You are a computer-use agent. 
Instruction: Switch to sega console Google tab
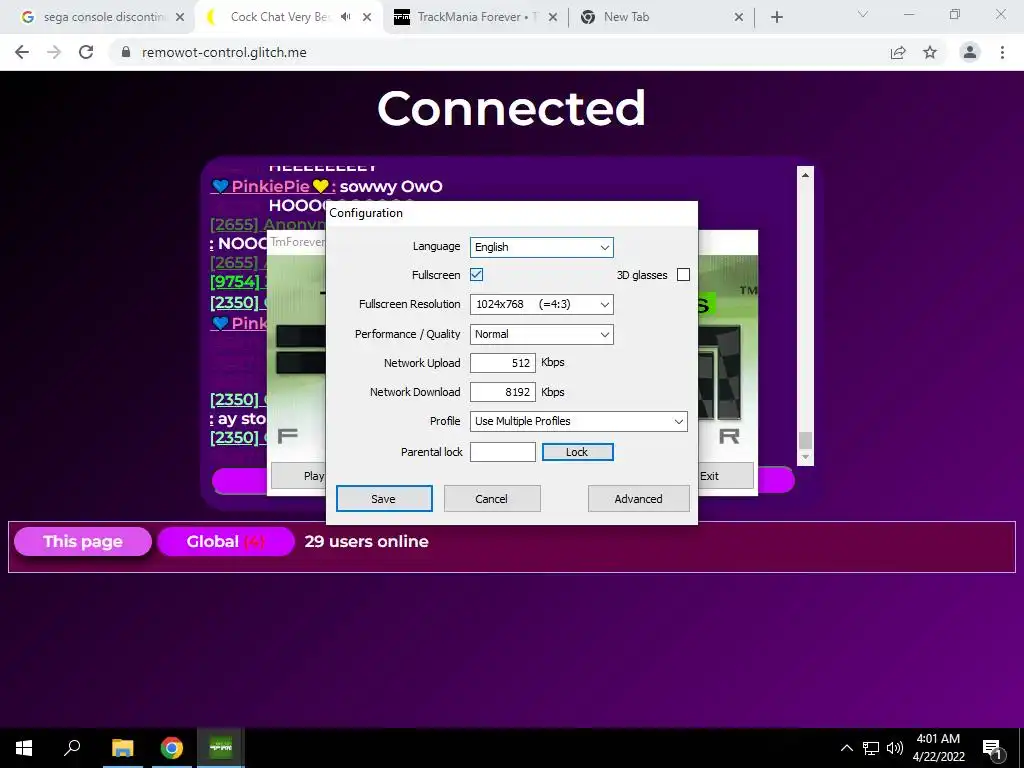98,17
